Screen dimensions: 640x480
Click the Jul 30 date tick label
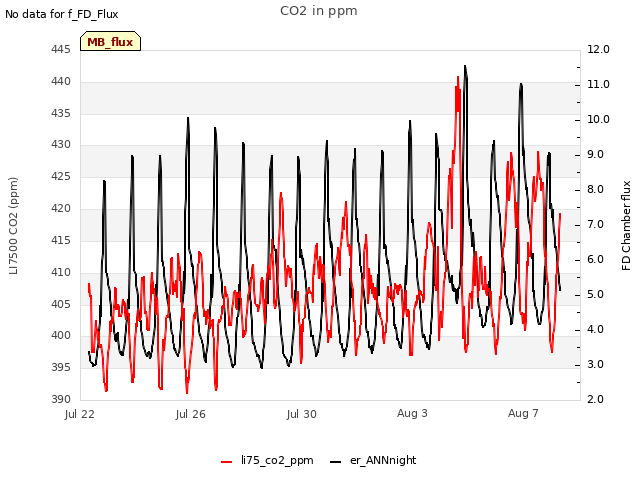click(x=302, y=414)
